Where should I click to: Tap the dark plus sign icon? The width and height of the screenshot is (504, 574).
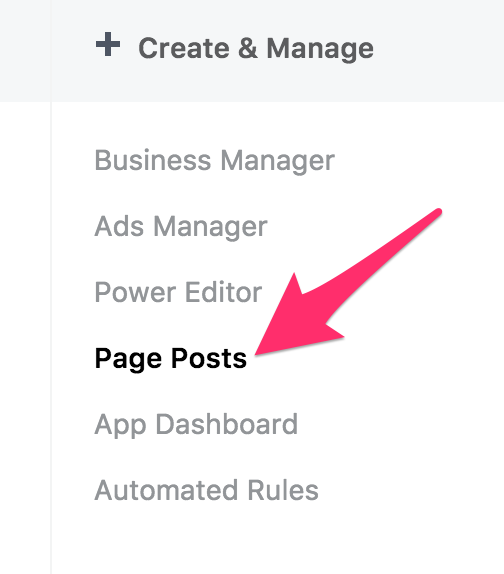click(108, 45)
